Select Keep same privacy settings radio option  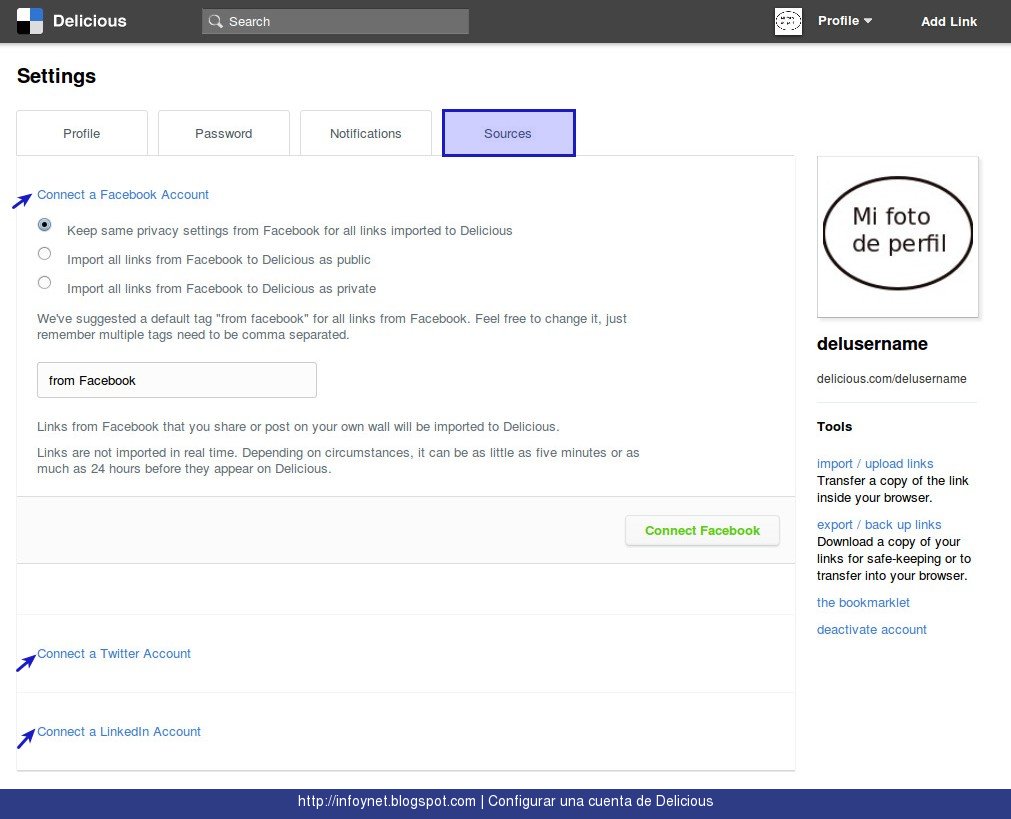click(x=44, y=224)
